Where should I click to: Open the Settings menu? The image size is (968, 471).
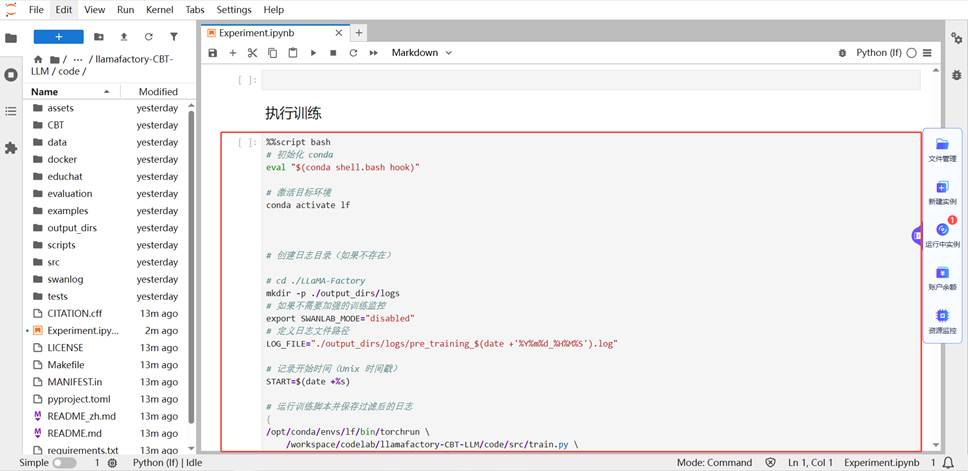point(234,10)
